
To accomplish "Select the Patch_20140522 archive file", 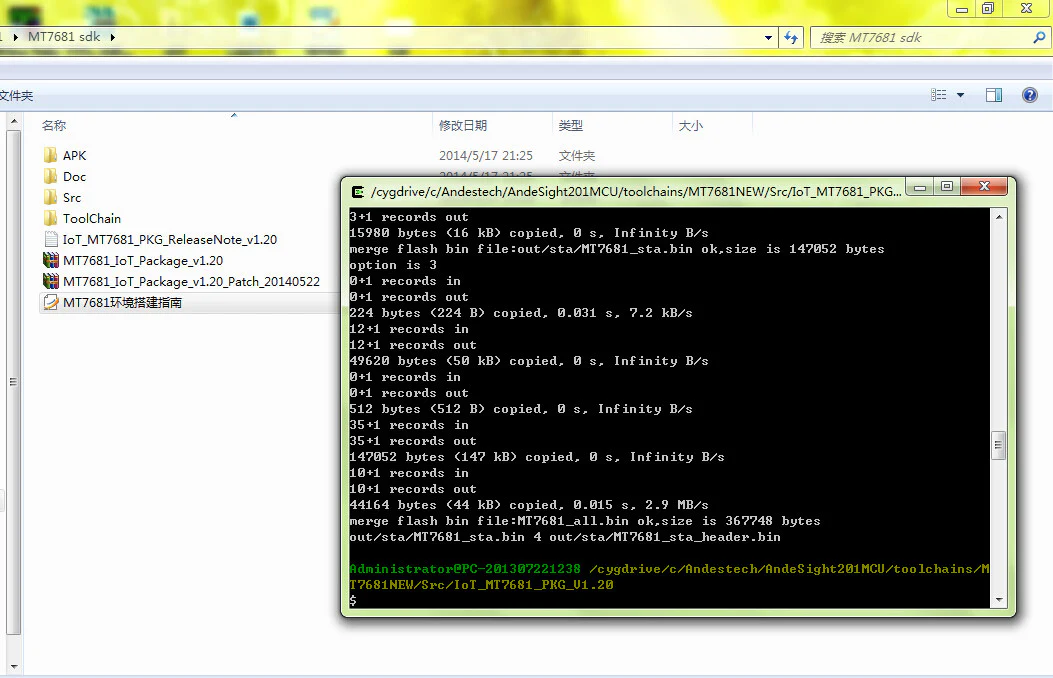I will 190,282.
